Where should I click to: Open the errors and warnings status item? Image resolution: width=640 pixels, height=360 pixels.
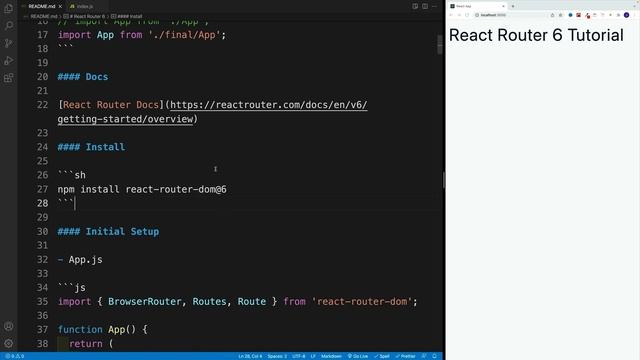click(15, 356)
